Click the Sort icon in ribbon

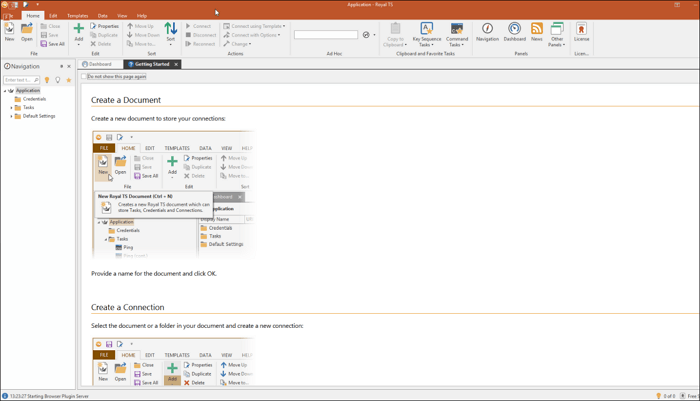click(x=170, y=32)
